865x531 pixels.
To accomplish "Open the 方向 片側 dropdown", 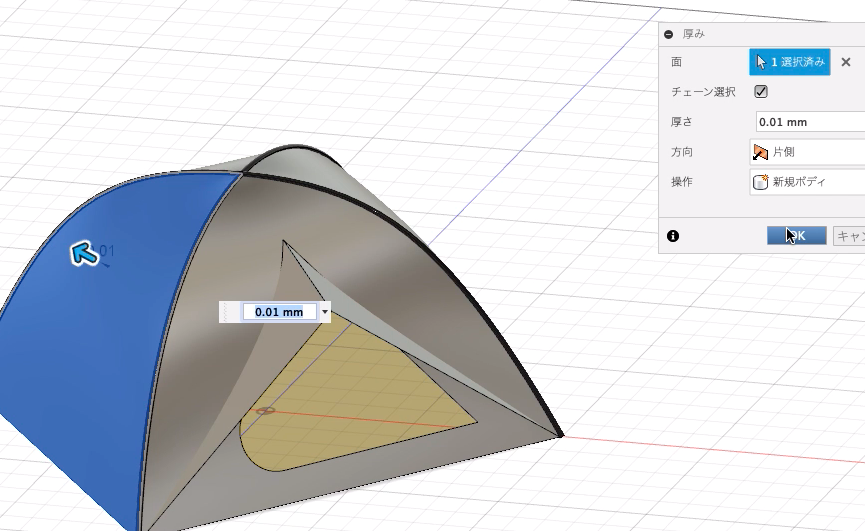I will (x=807, y=152).
